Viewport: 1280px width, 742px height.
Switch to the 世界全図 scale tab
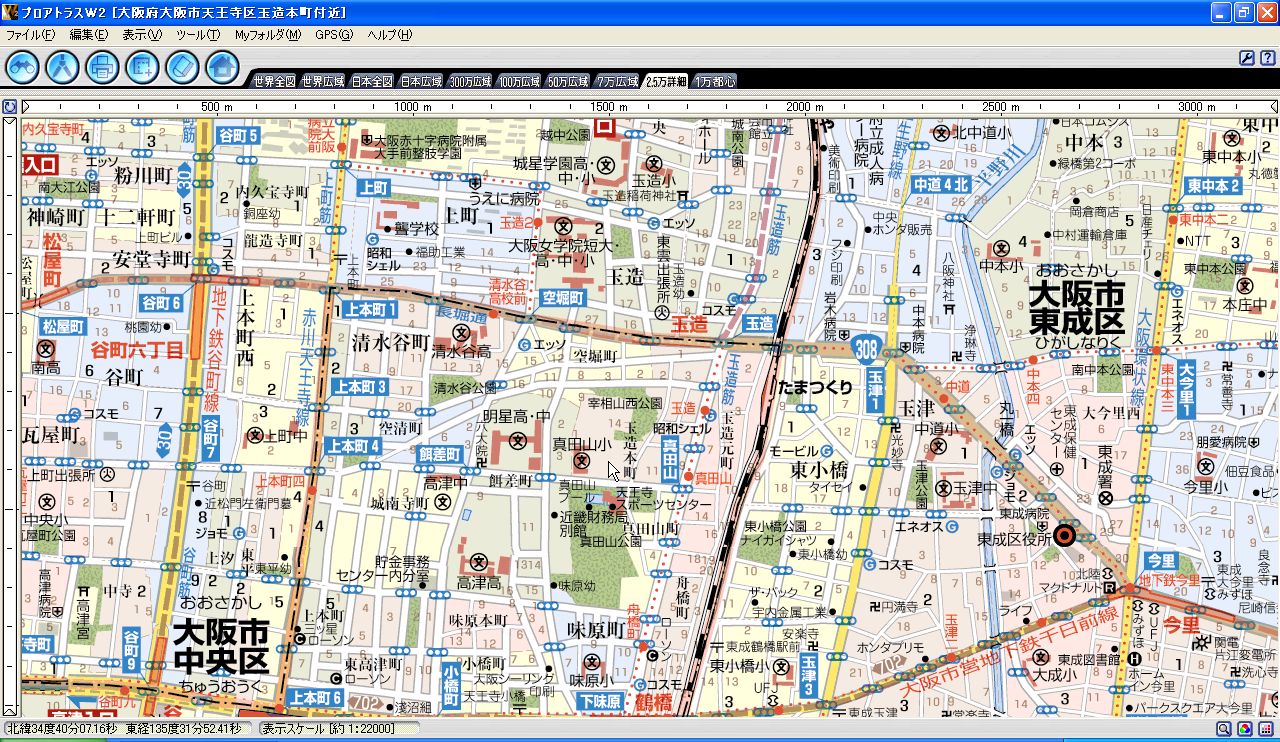click(274, 82)
